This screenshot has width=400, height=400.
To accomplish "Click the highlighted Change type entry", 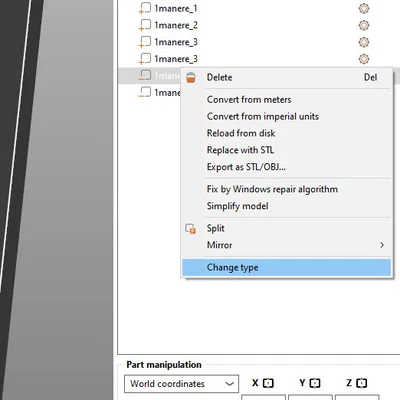I will pos(286,267).
